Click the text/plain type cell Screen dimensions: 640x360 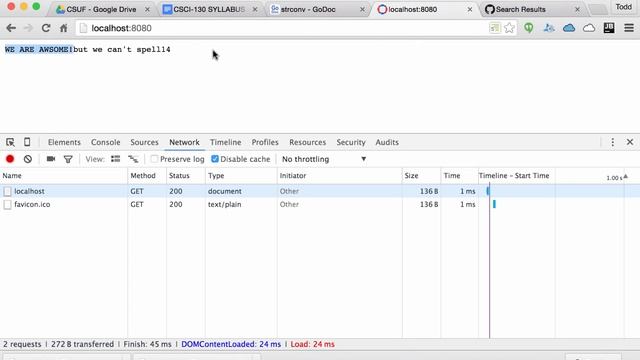224,204
